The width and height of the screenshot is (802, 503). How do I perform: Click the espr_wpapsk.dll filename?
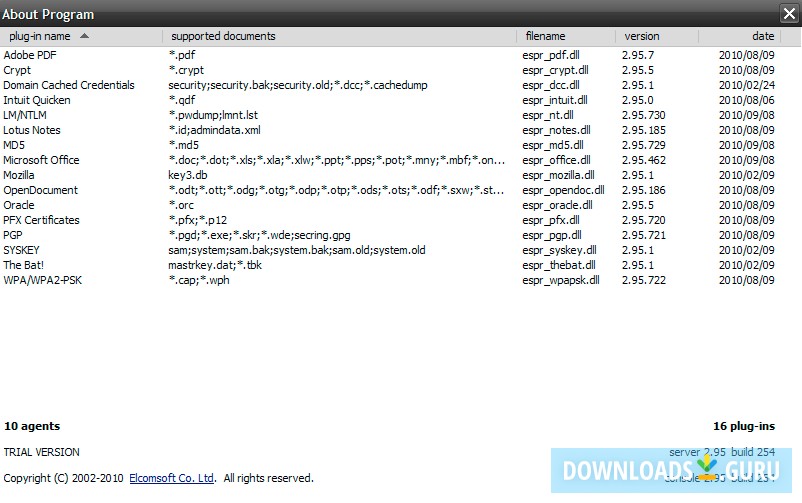coord(561,280)
